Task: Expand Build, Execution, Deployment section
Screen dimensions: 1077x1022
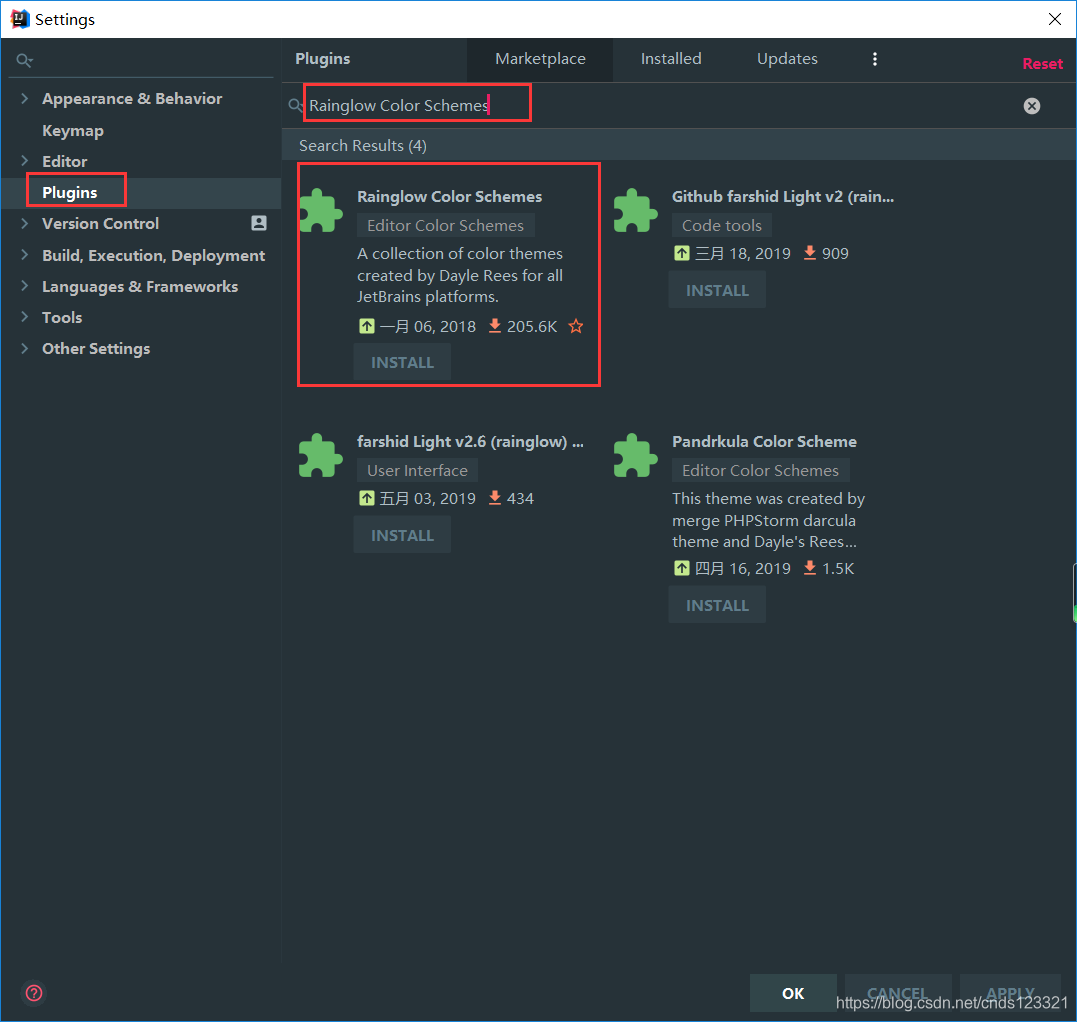Action: coord(25,255)
